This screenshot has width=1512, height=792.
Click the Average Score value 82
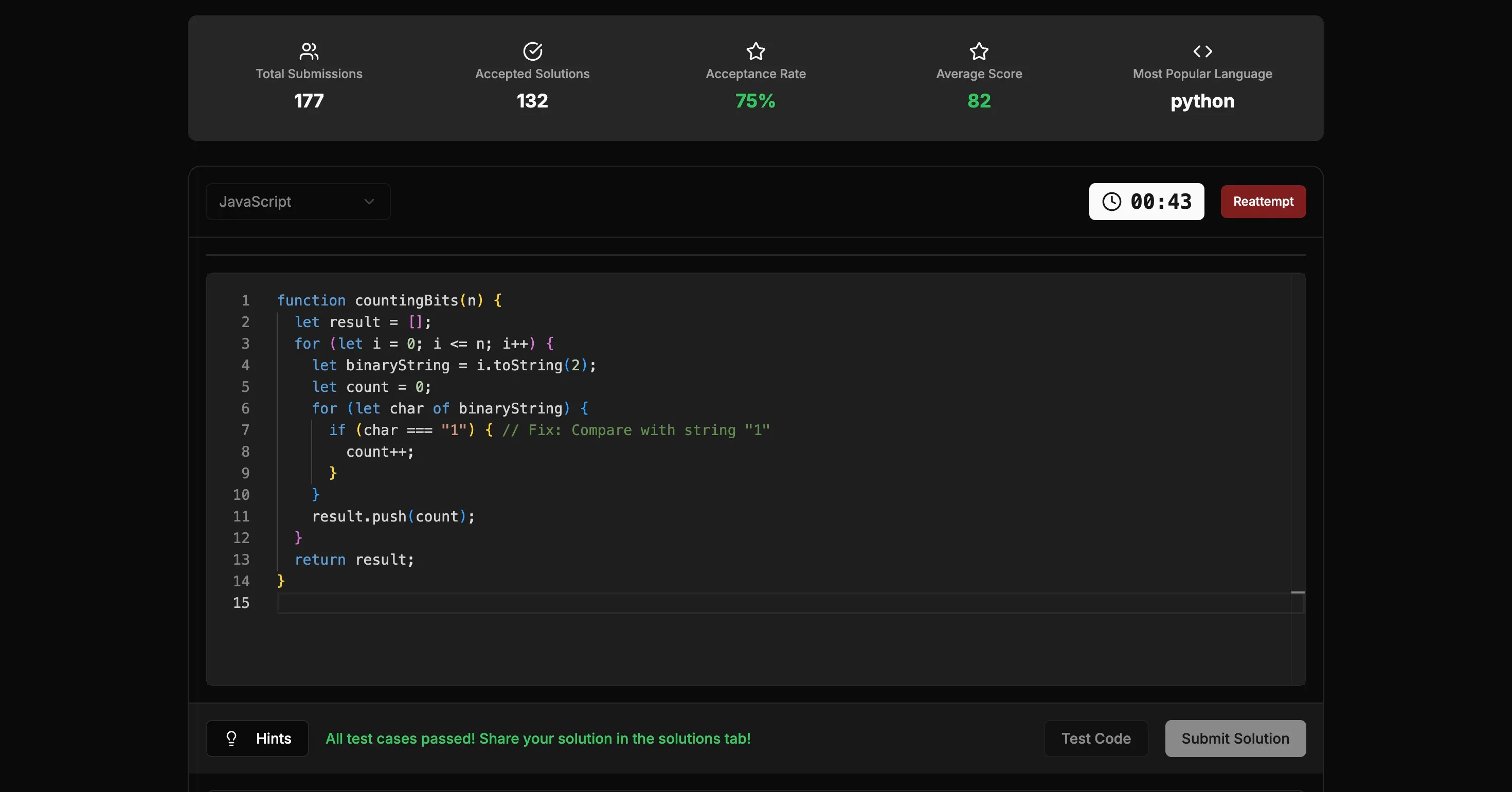979,101
